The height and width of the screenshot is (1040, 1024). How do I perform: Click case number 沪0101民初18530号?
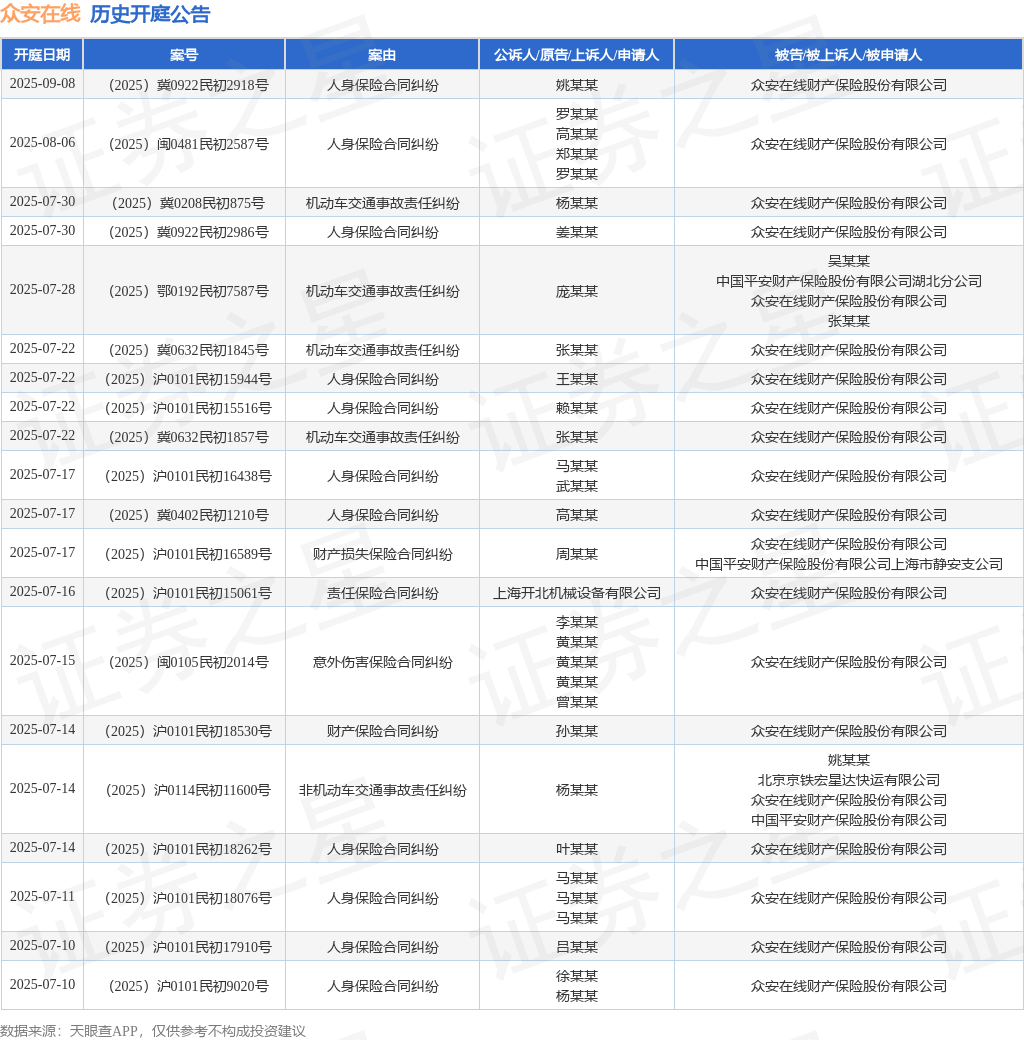pyautogui.click(x=189, y=732)
